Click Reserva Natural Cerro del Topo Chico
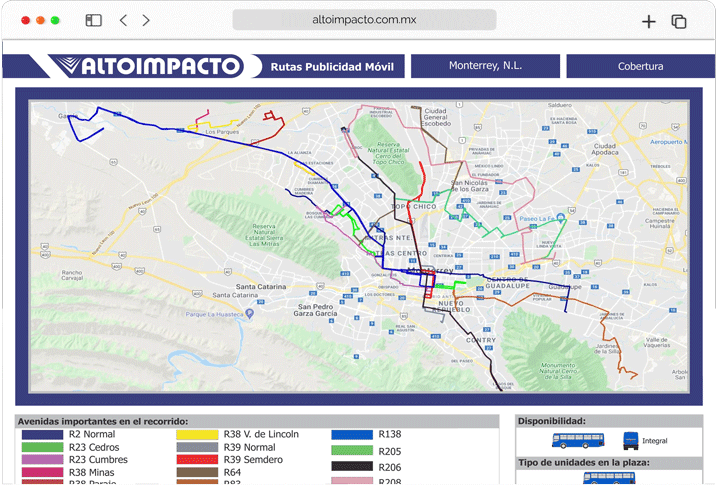The width and height of the screenshot is (717, 487). coord(388,153)
